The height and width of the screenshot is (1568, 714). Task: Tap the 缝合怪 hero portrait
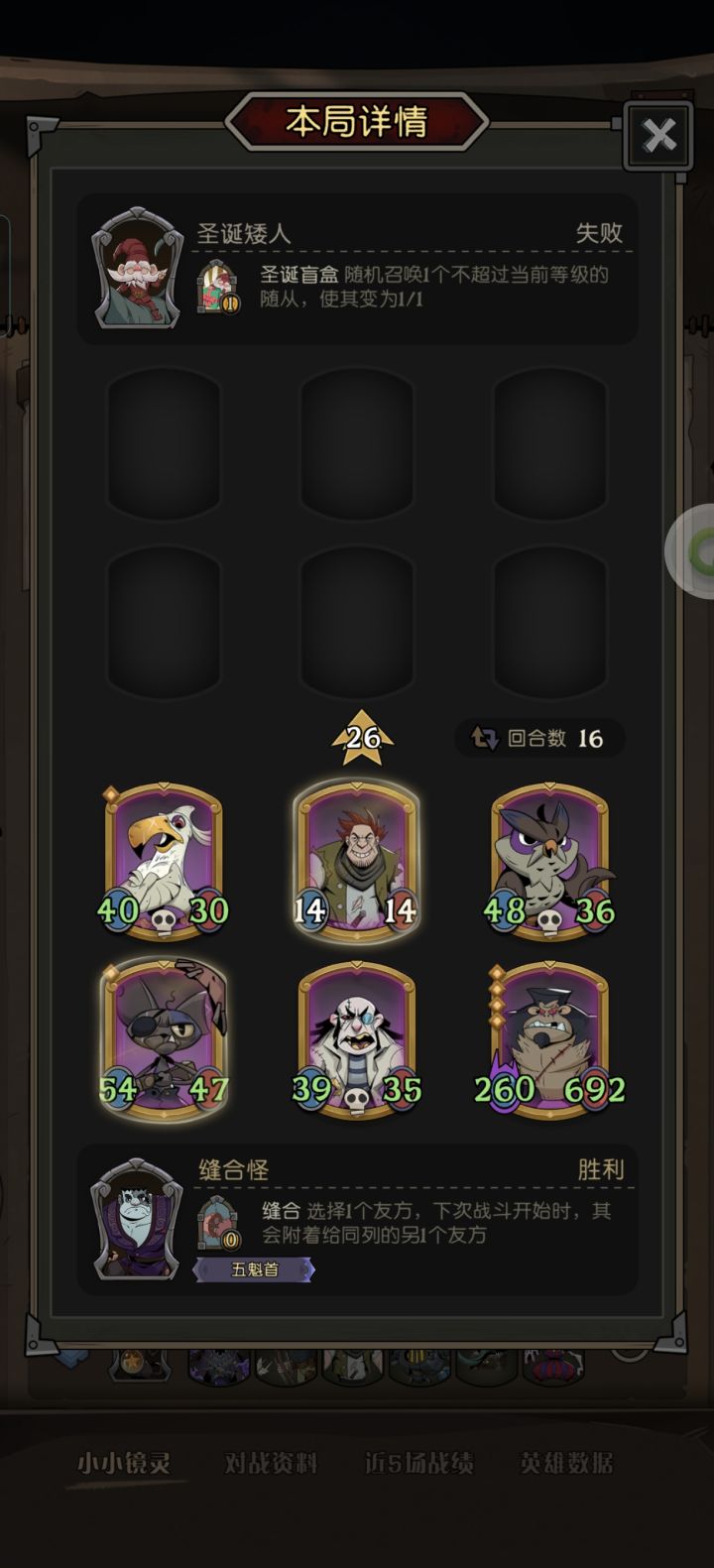138,1218
